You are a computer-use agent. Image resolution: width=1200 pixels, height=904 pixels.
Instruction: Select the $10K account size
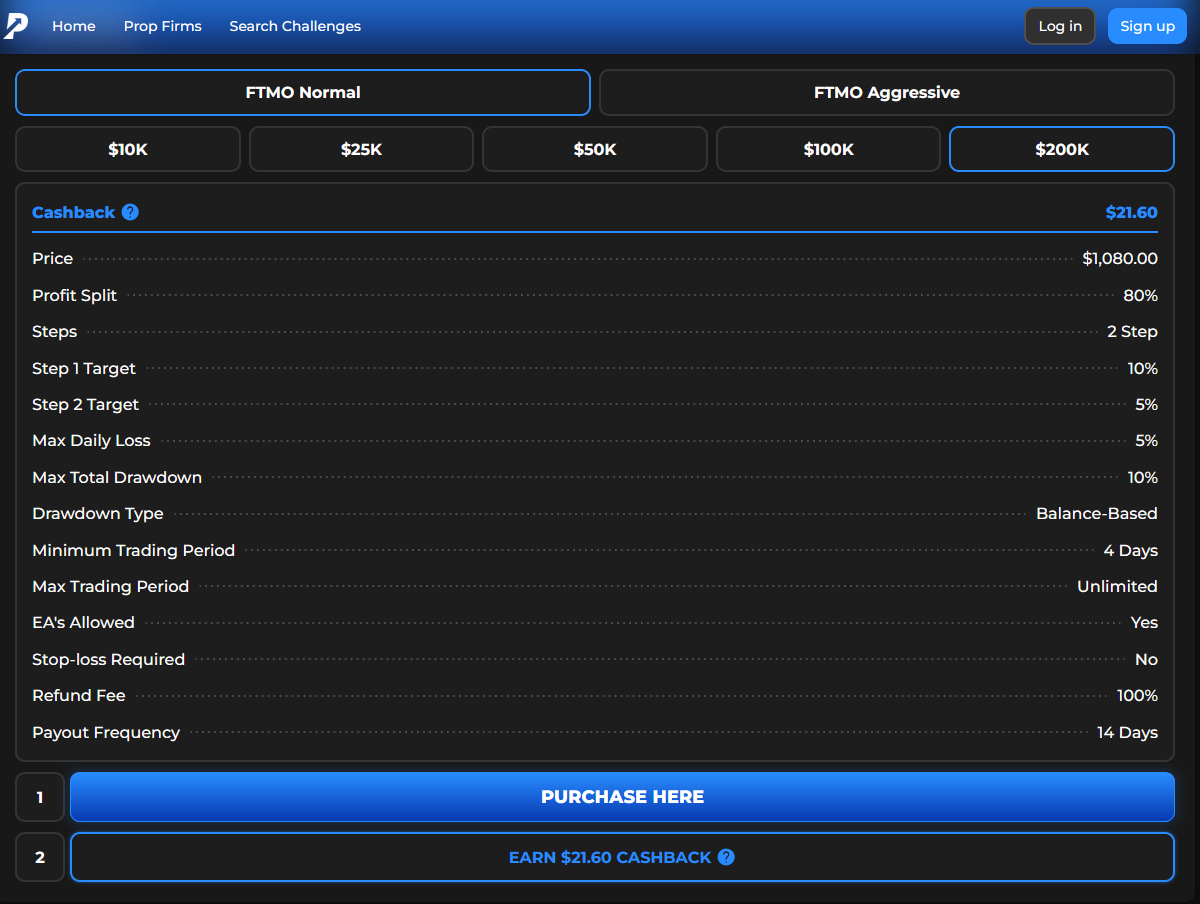tap(128, 149)
